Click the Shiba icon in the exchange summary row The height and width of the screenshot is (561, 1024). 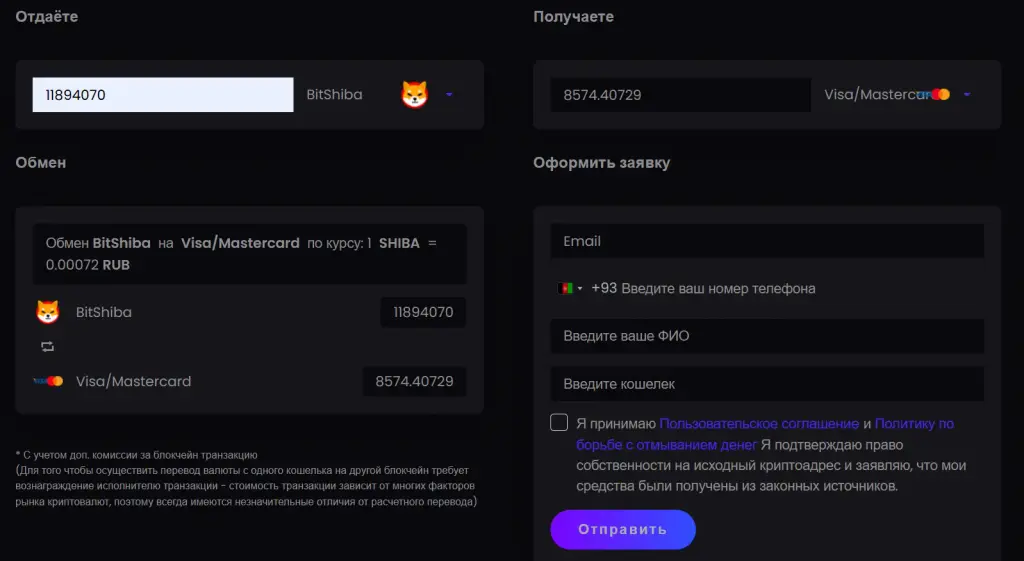pos(48,312)
